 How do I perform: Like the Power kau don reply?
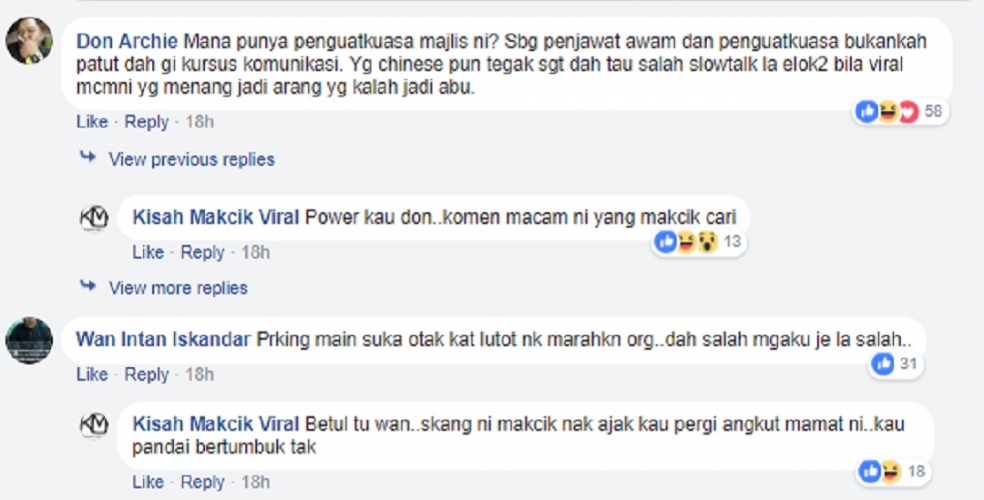coord(148,252)
